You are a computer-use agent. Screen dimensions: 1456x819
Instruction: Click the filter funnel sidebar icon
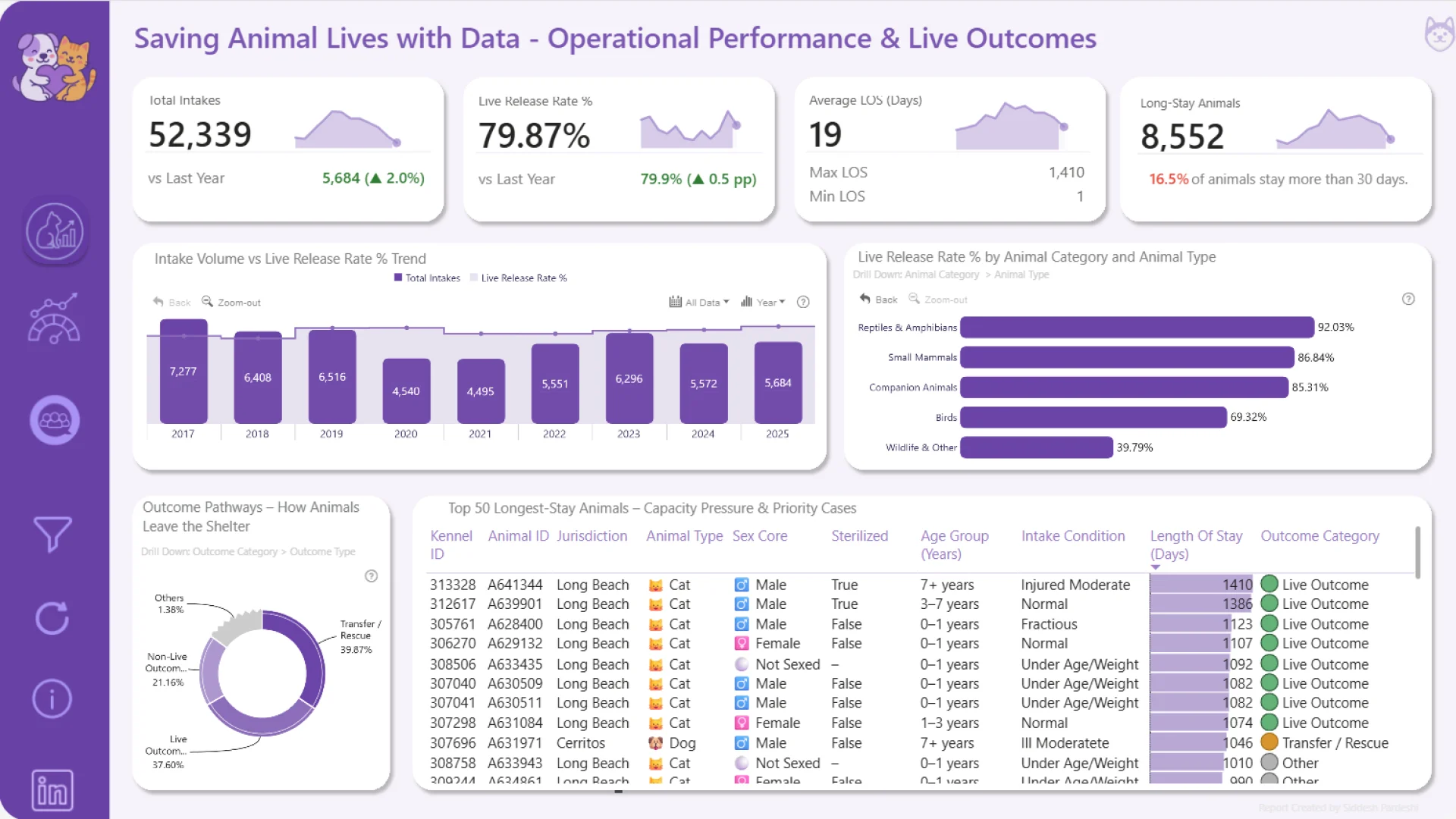[52, 534]
